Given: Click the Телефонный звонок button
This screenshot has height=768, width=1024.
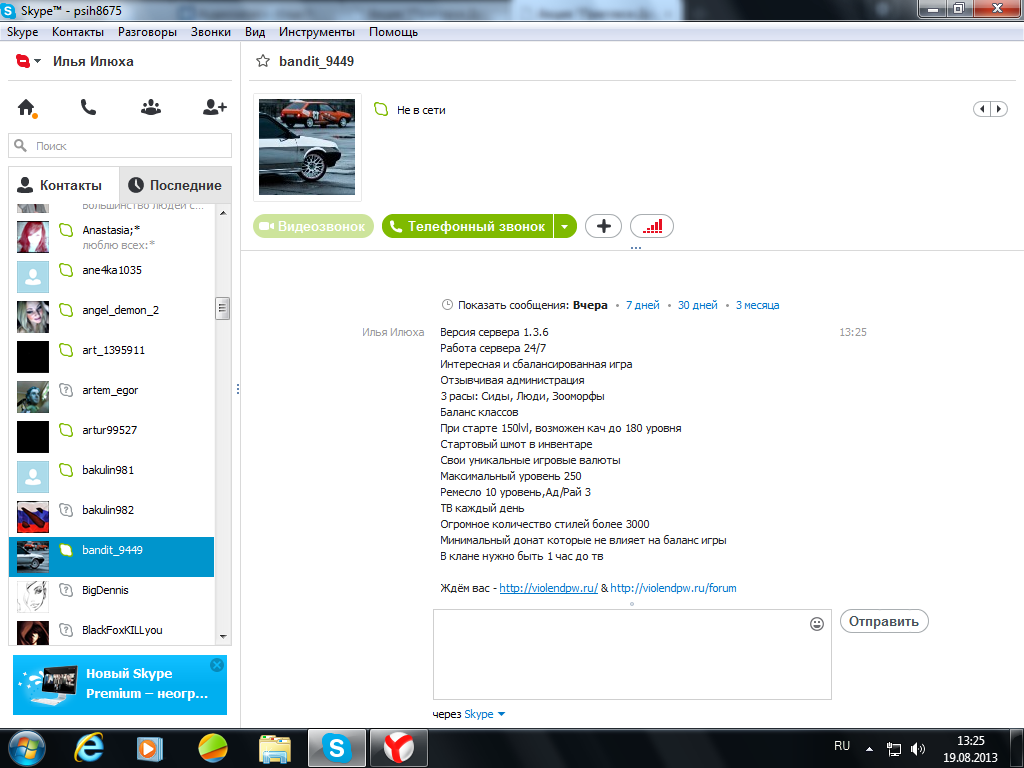Looking at the screenshot, I should (468, 226).
